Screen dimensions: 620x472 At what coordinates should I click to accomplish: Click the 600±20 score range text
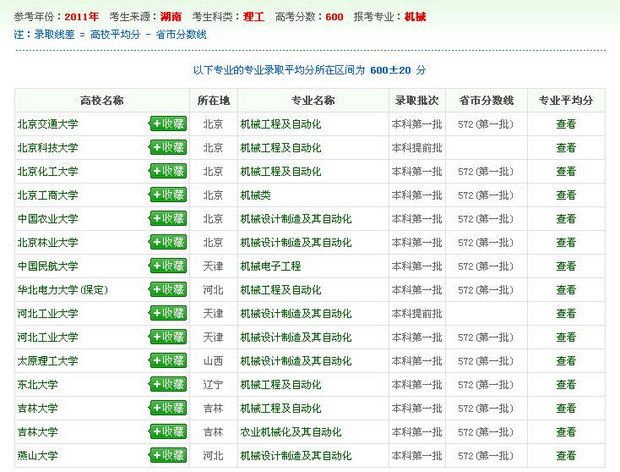pyautogui.click(x=391, y=70)
